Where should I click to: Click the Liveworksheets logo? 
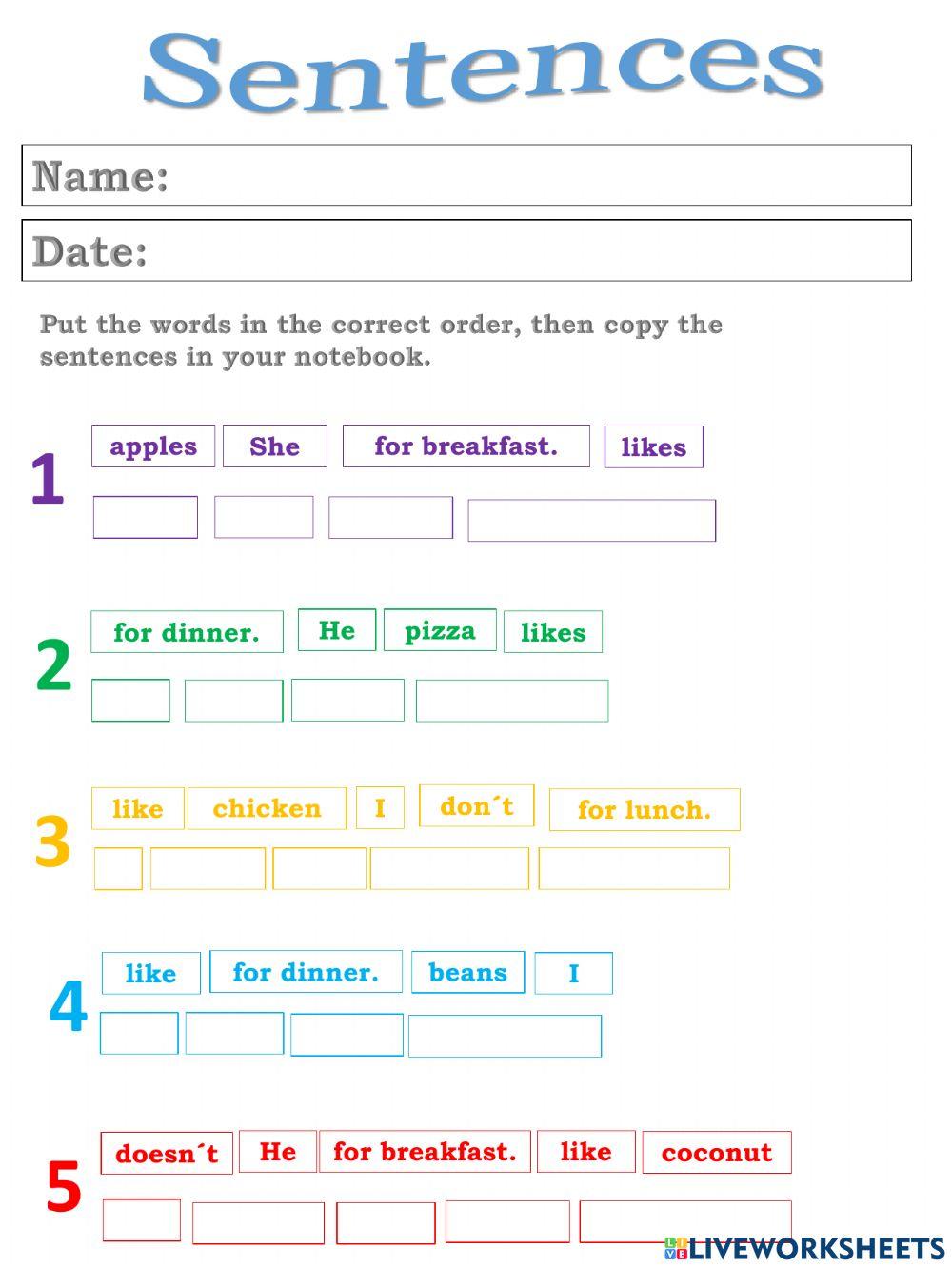pyautogui.click(x=804, y=1248)
